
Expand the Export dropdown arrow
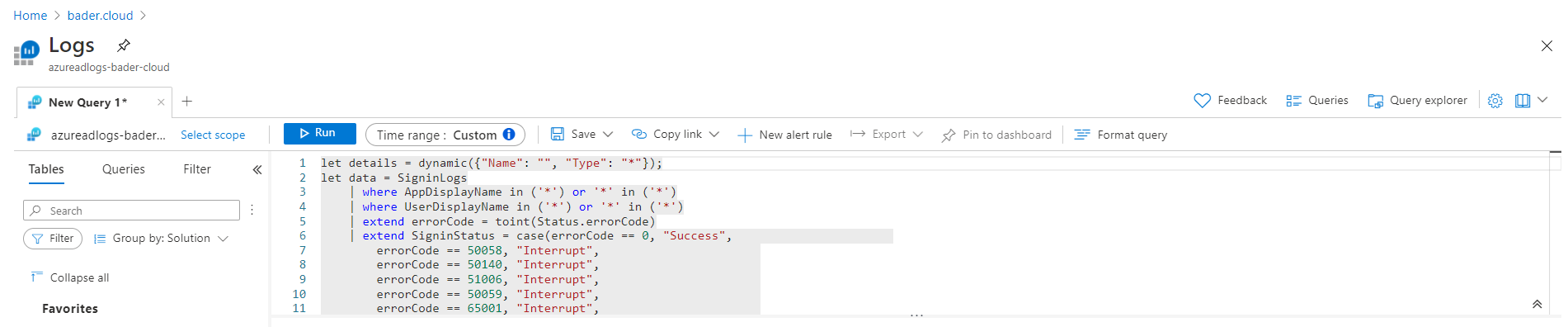pos(918,134)
